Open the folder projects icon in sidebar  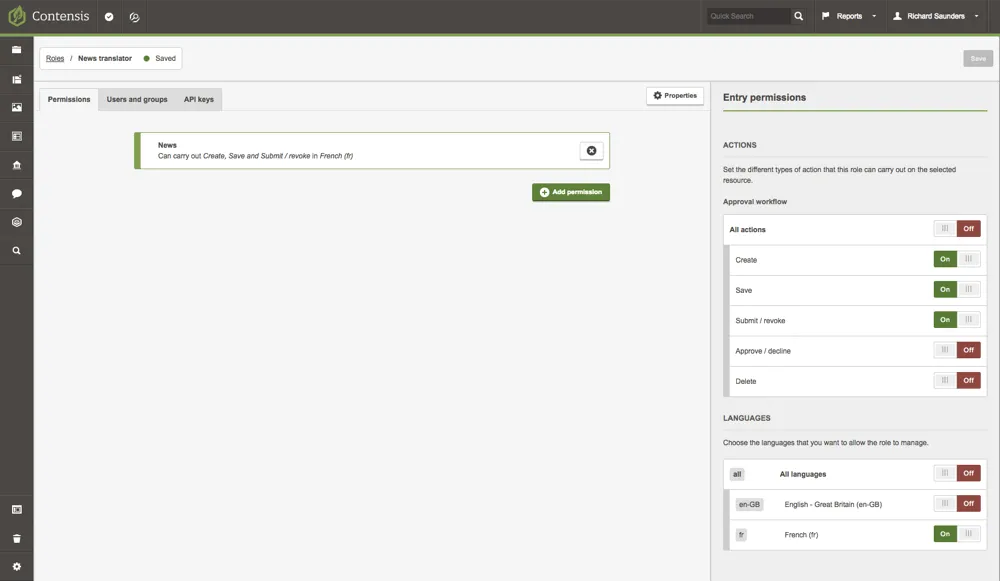click(x=17, y=50)
